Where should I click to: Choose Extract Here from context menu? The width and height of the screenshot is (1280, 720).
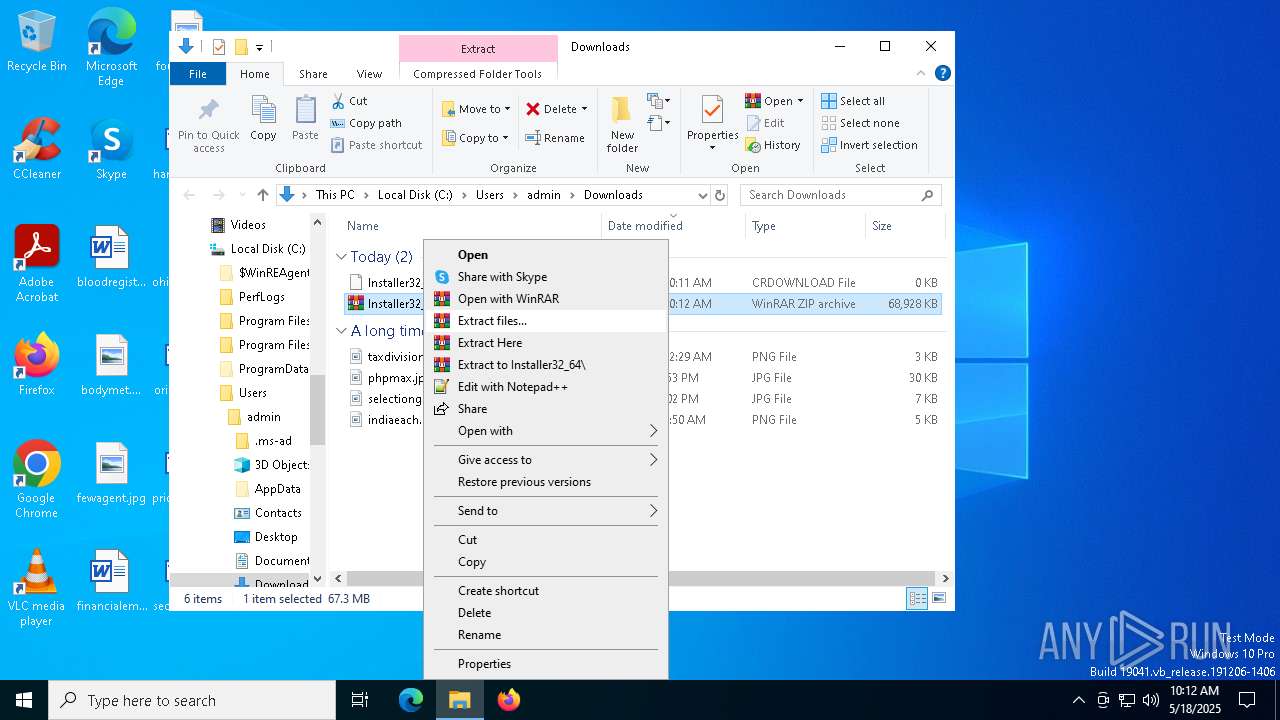click(546, 343)
